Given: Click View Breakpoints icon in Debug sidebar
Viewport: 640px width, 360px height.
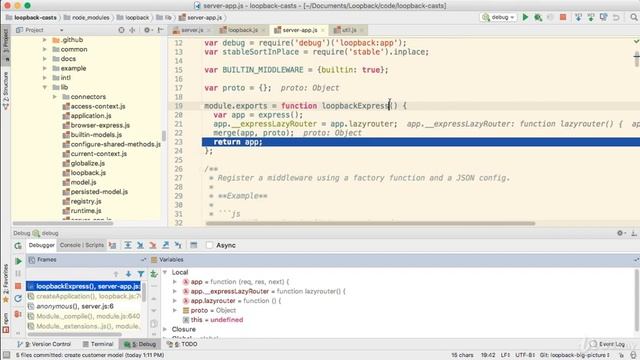Looking at the screenshot, I should click(x=18, y=314).
